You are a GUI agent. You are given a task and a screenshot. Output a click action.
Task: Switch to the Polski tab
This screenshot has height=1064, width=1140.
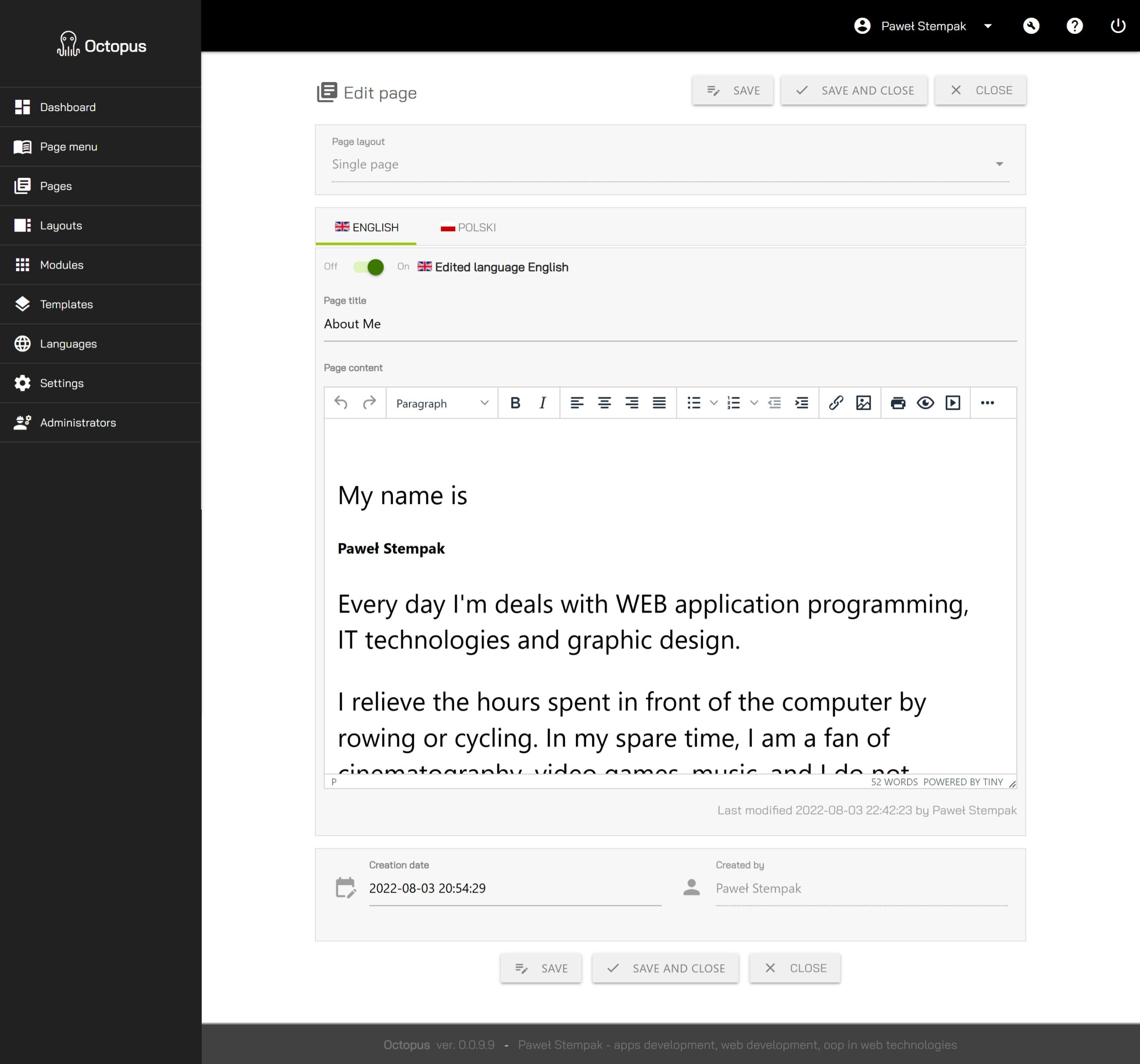[x=468, y=228]
